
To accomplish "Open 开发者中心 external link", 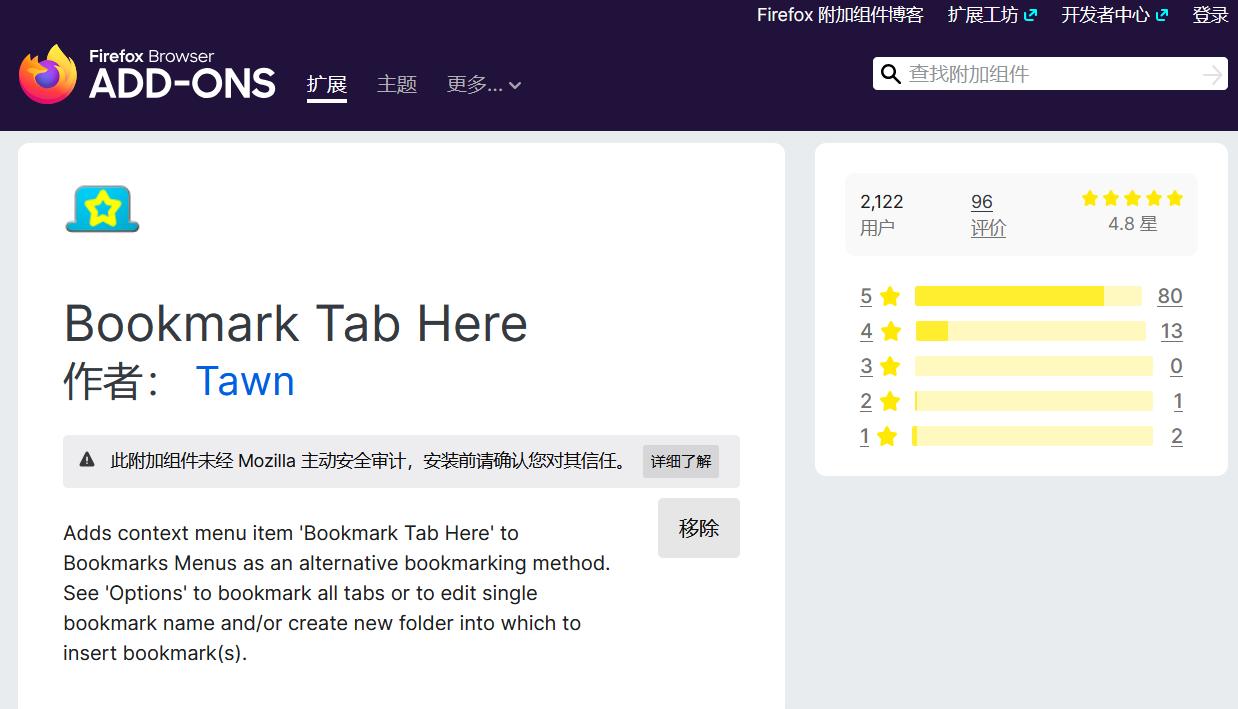I will 1114,15.
